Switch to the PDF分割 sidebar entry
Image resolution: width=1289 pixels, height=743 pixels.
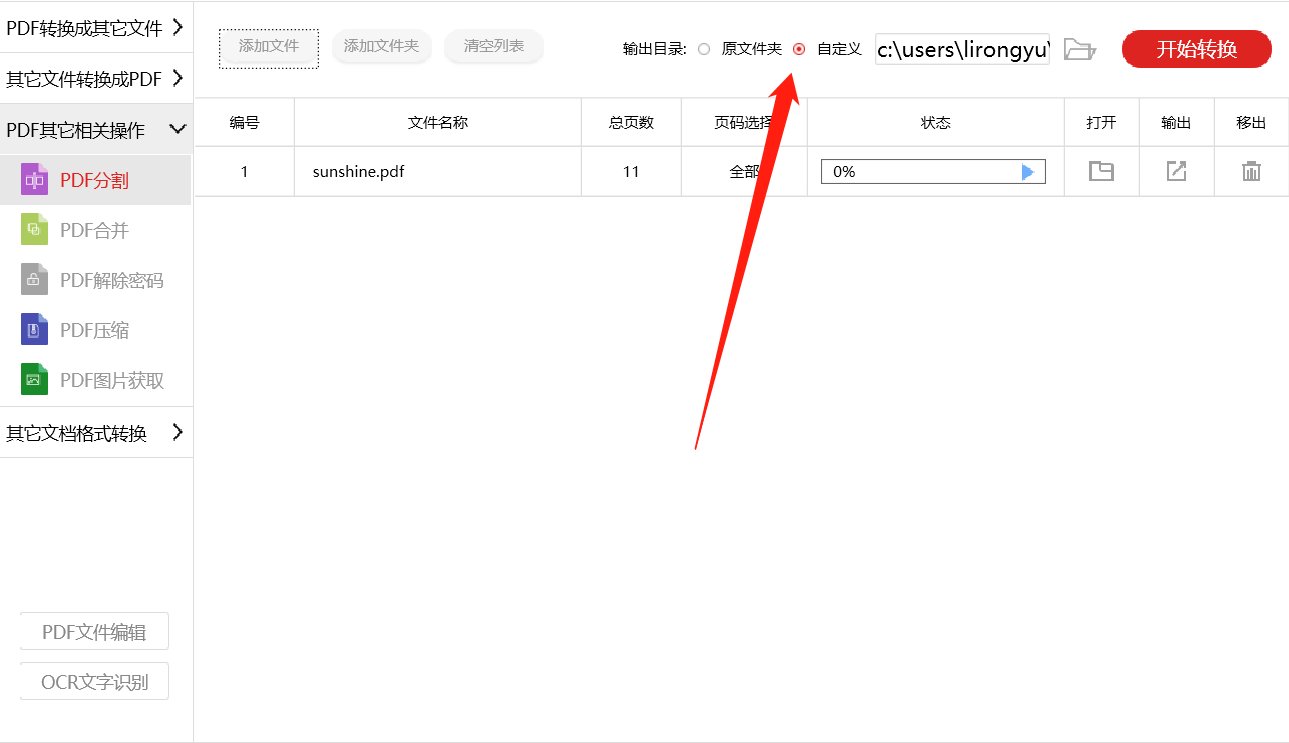point(96,180)
